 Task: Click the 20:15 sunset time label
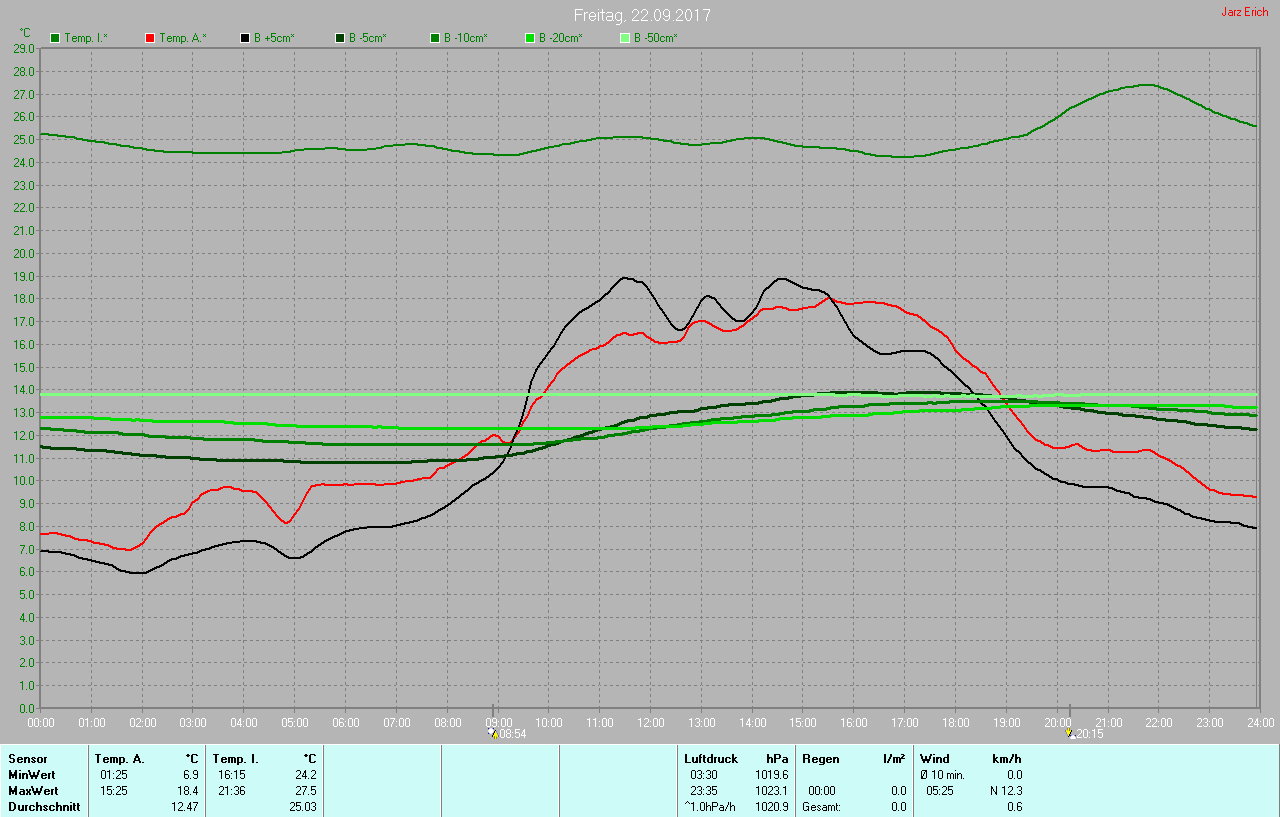coord(1090,734)
